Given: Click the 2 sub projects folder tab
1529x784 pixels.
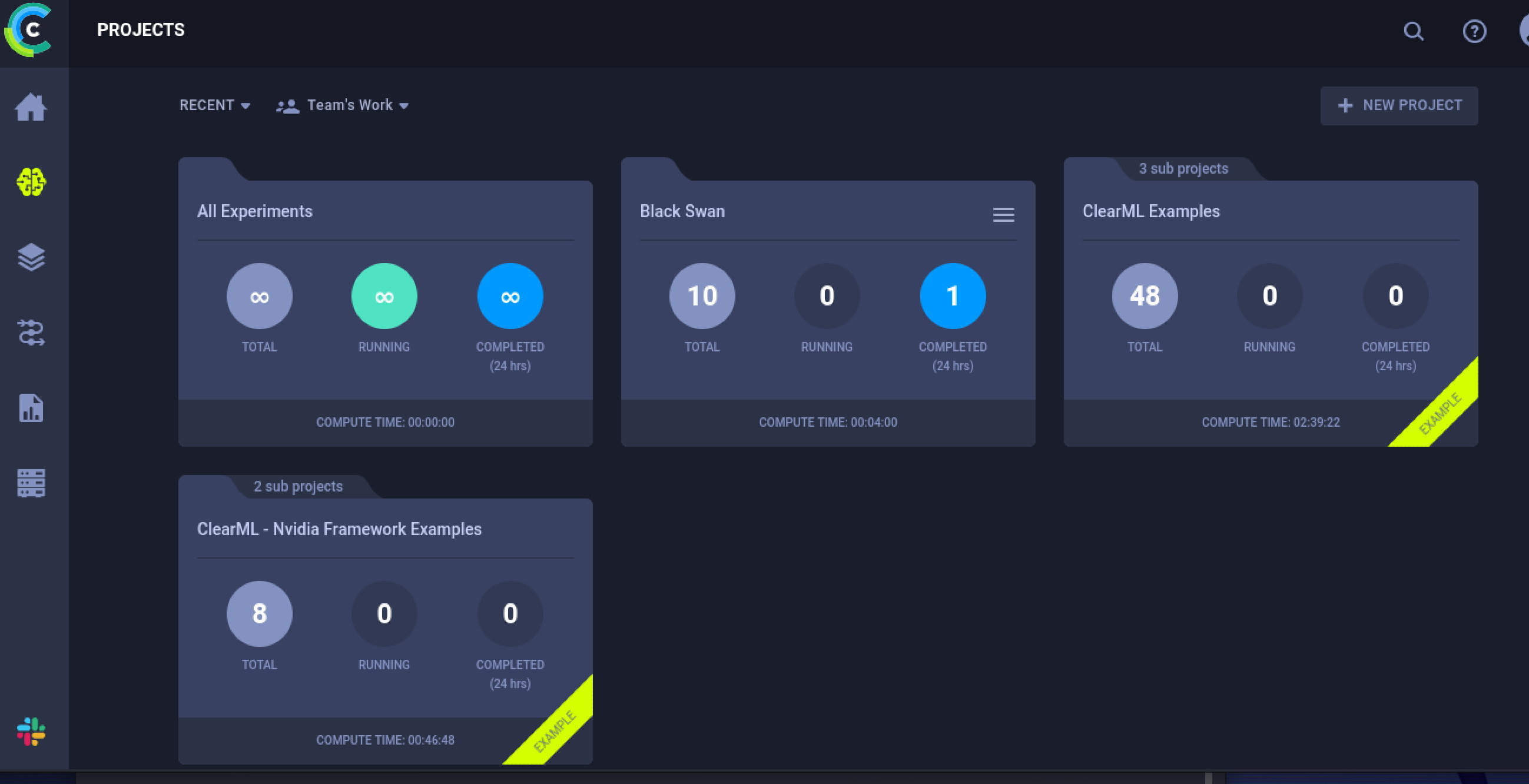Looking at the screenshot, I should tap(298, 486).
